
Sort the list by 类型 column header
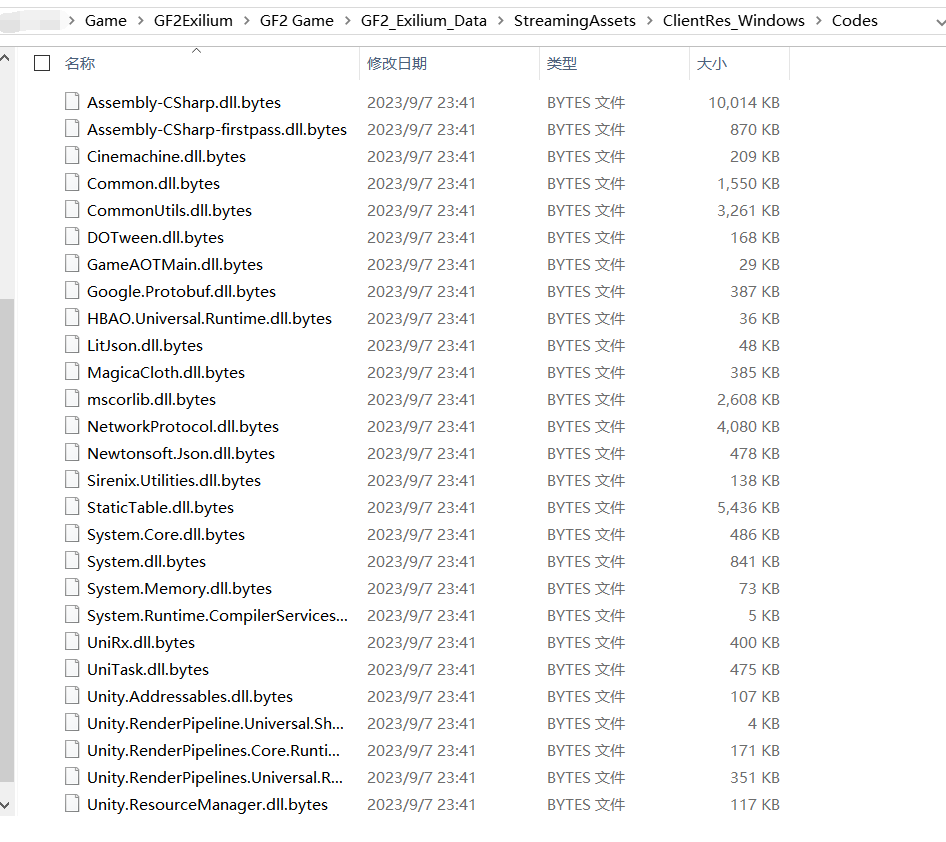(x=562, y=63)
